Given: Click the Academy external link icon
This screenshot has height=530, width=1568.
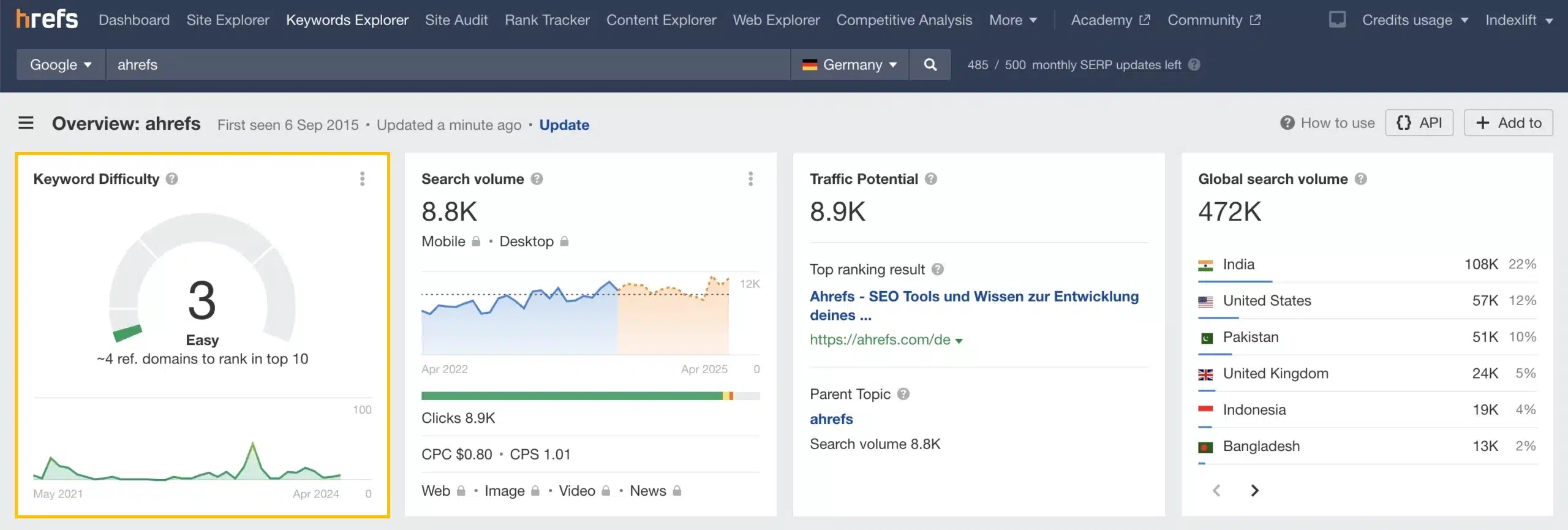Looking at the screenshot, I should pos(1144,20).
